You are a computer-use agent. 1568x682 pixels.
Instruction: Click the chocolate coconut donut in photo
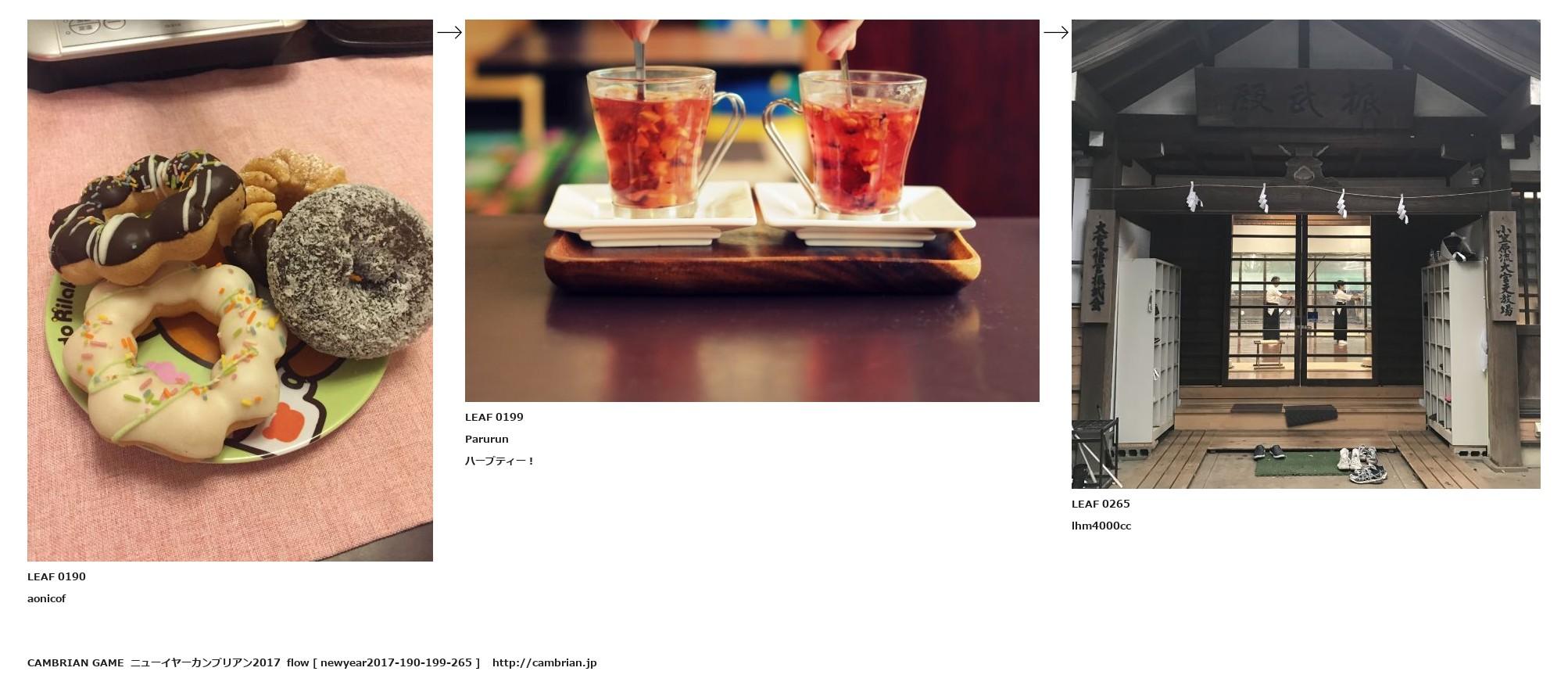349,270
